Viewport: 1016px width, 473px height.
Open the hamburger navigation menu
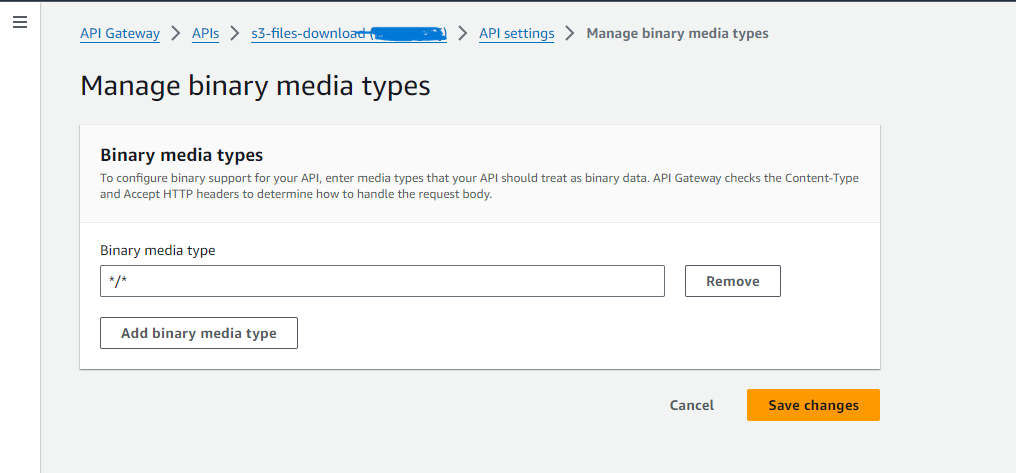[x=19, y=22]
